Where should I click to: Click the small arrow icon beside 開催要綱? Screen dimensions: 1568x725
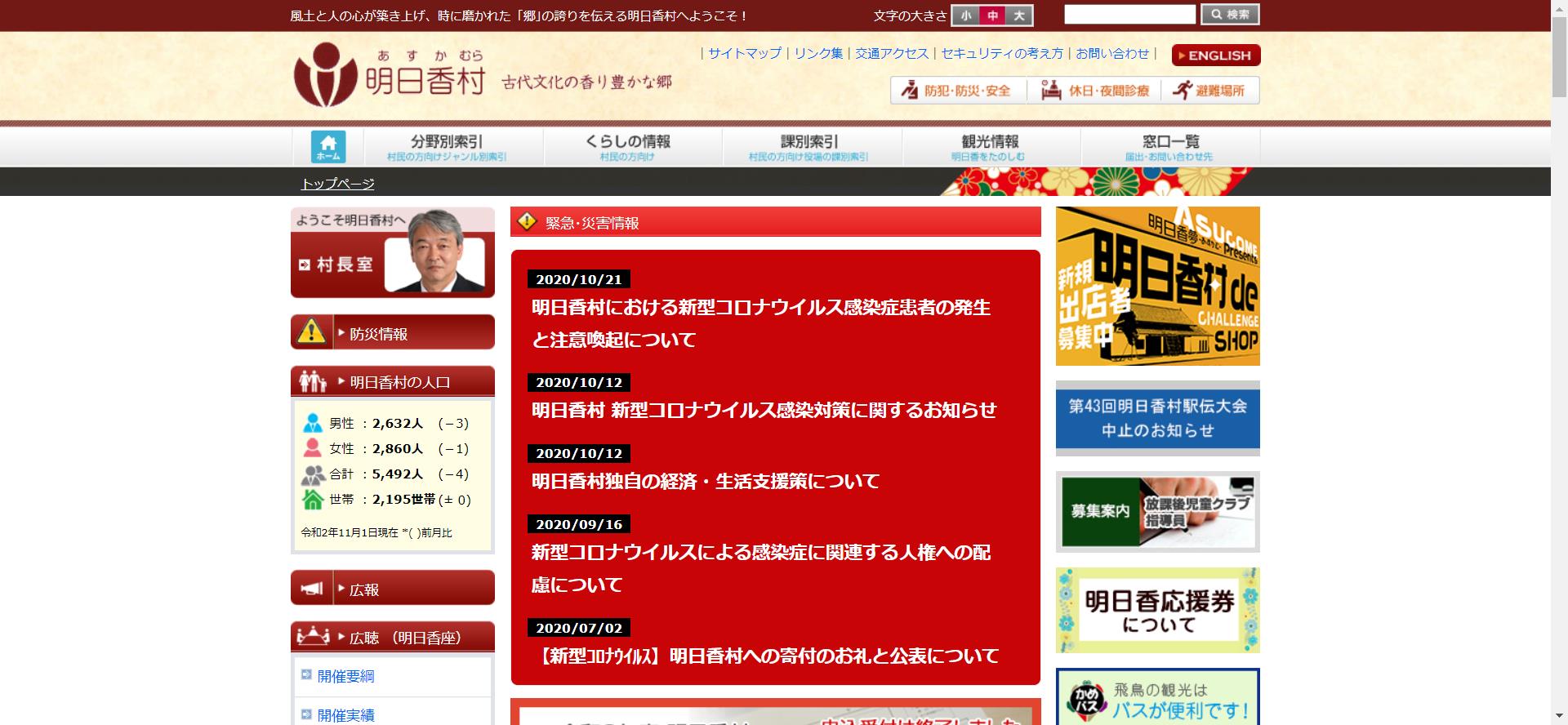[306, 675]
